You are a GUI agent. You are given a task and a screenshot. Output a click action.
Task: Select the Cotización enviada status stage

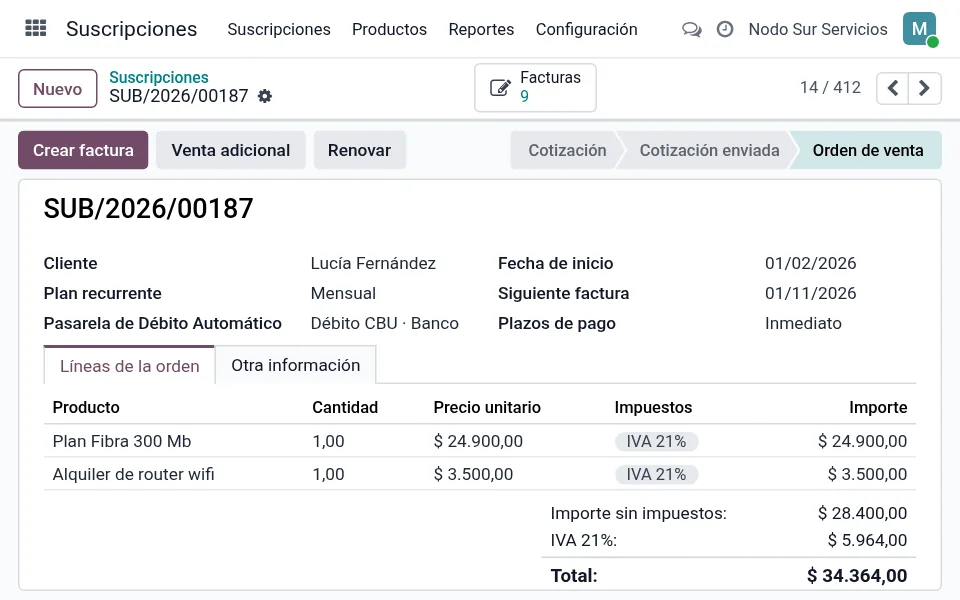click(x=709, y=150)
